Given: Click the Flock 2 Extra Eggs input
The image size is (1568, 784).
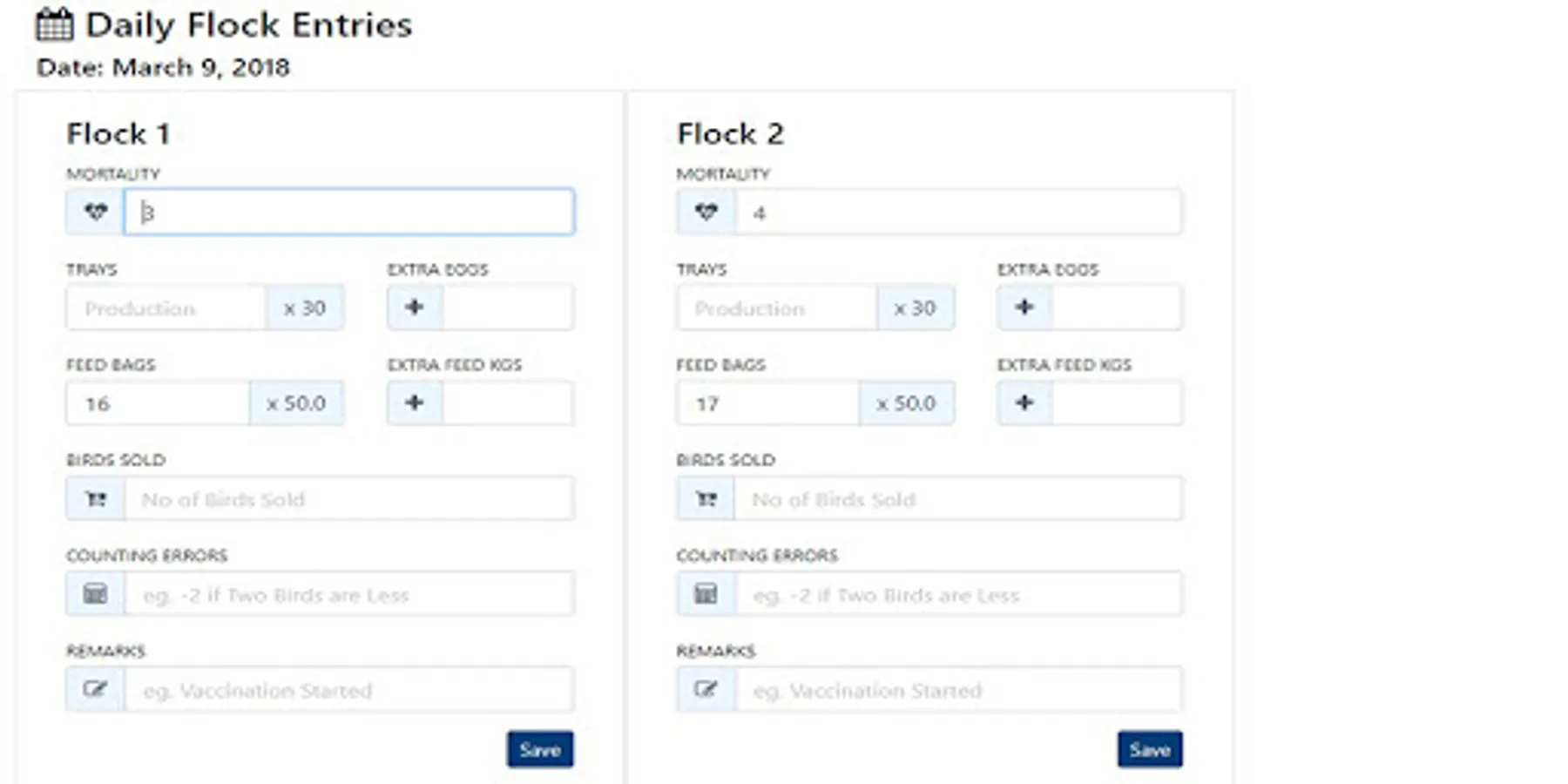Looking at the screenshot, I should (x=1117, y=308).
